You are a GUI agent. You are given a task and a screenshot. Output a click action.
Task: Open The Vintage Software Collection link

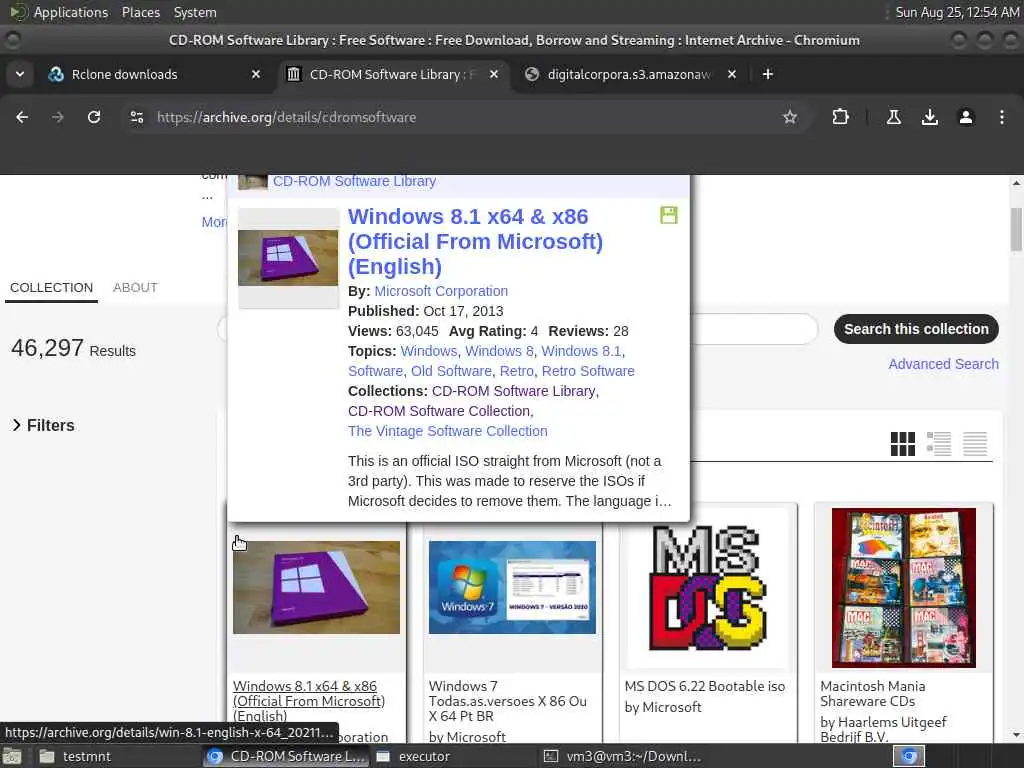point(447,431)
